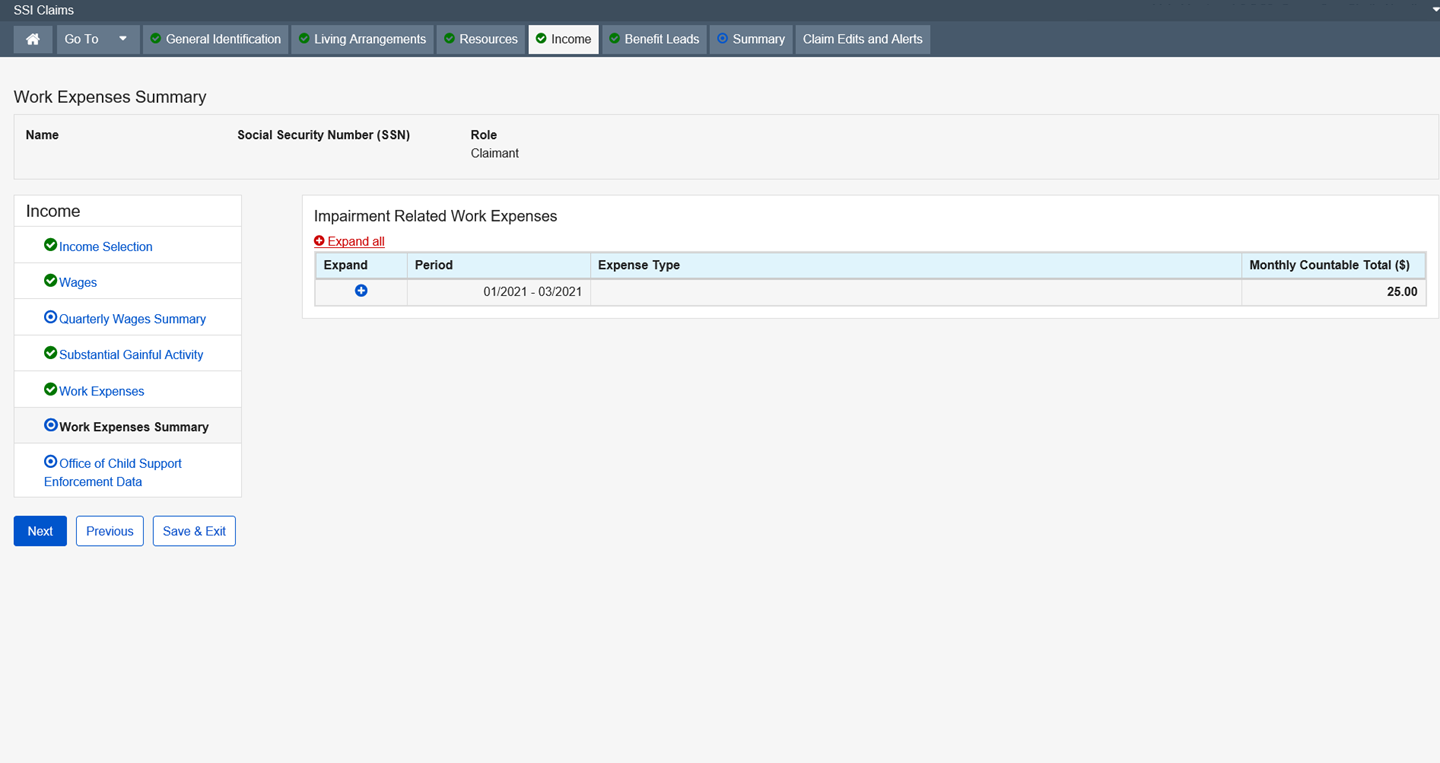Select the Resources tab
Image resolution: width=1440 pixels, height=763 pixels.
[x=481, y=39]
